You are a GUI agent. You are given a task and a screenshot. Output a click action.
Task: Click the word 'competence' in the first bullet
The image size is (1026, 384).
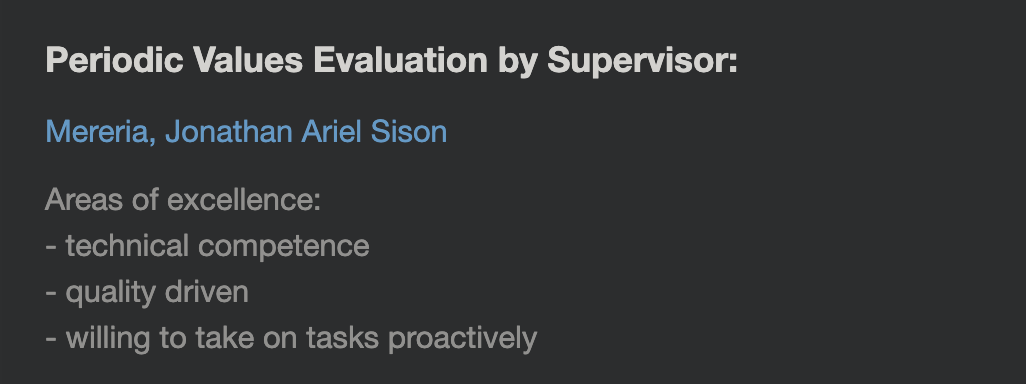point(283,247)
